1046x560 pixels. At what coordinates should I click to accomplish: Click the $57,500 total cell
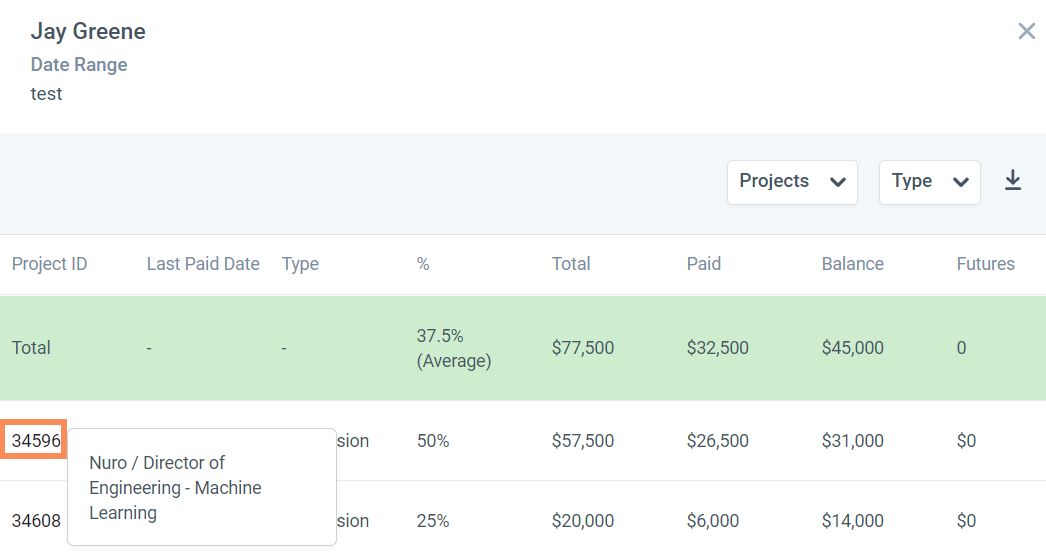(583, 441)
